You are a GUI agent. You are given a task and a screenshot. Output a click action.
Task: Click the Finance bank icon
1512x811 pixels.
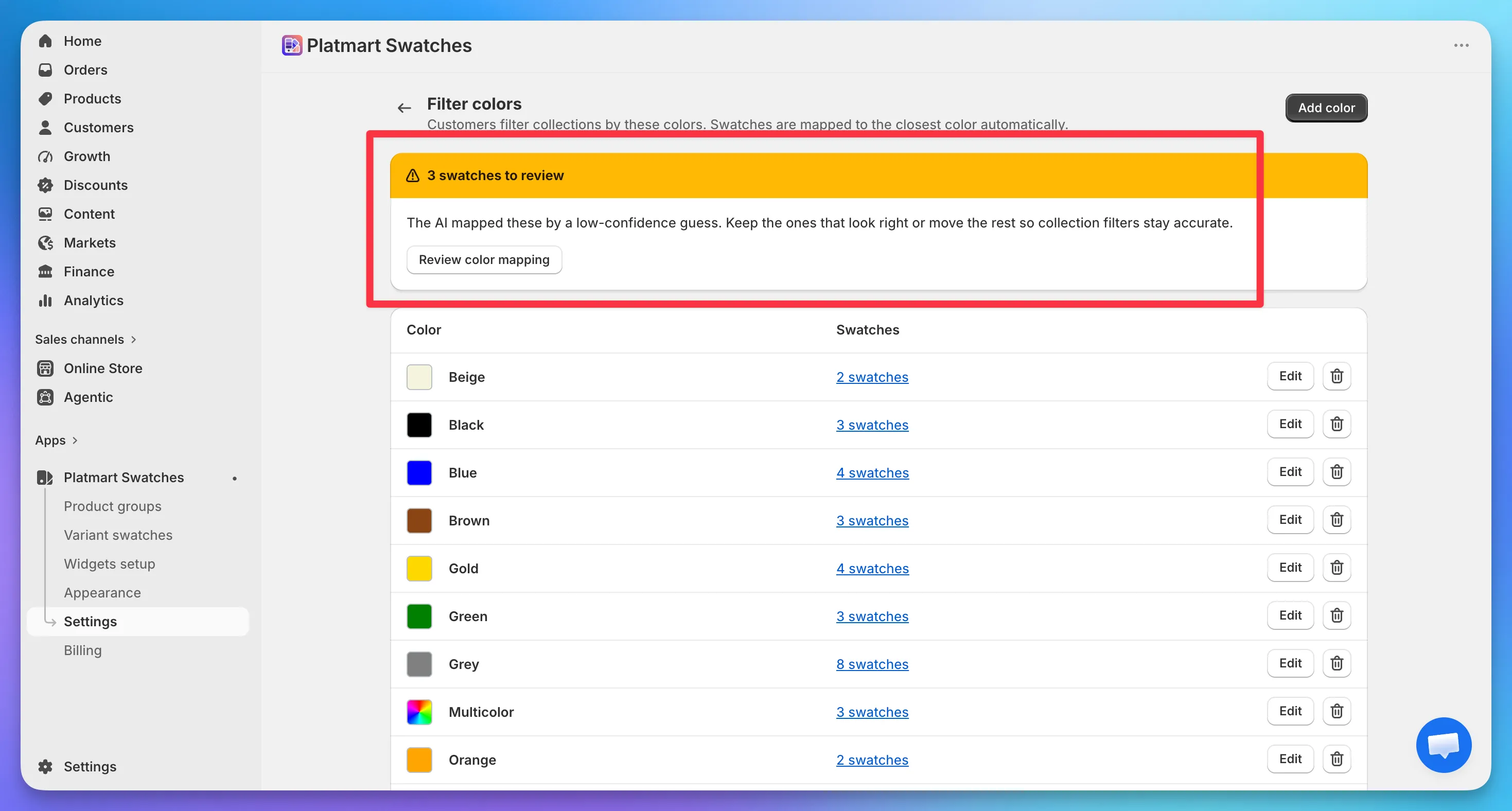(x=45, y=271)
